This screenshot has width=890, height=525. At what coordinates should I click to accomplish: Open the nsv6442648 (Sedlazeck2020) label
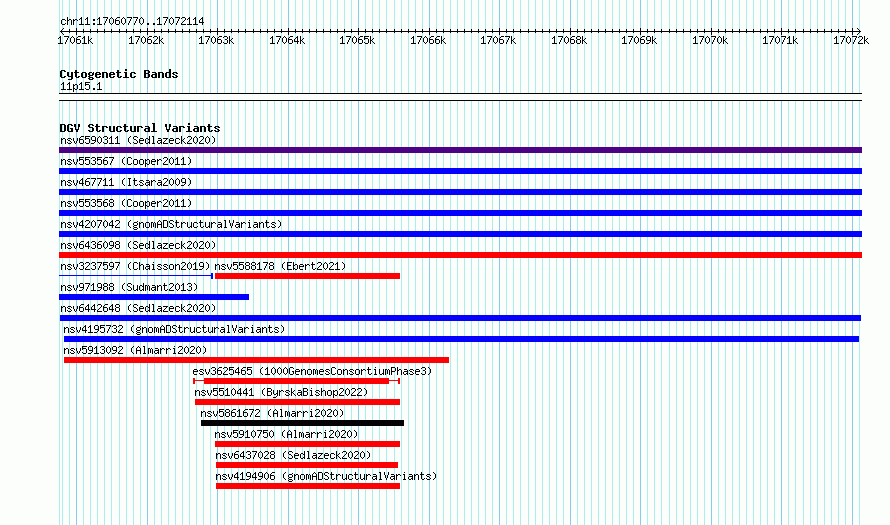(x=138, y=308)
